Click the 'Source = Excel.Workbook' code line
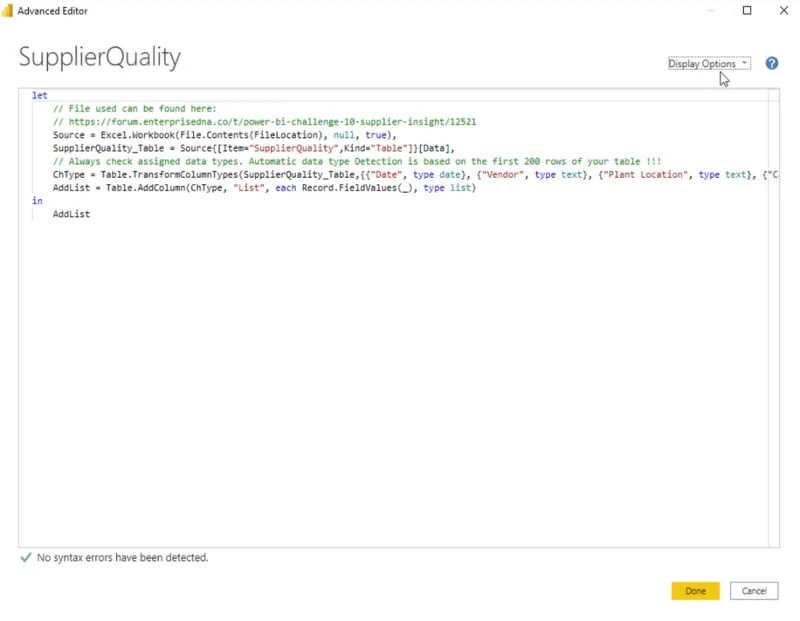 click(224, 135)
